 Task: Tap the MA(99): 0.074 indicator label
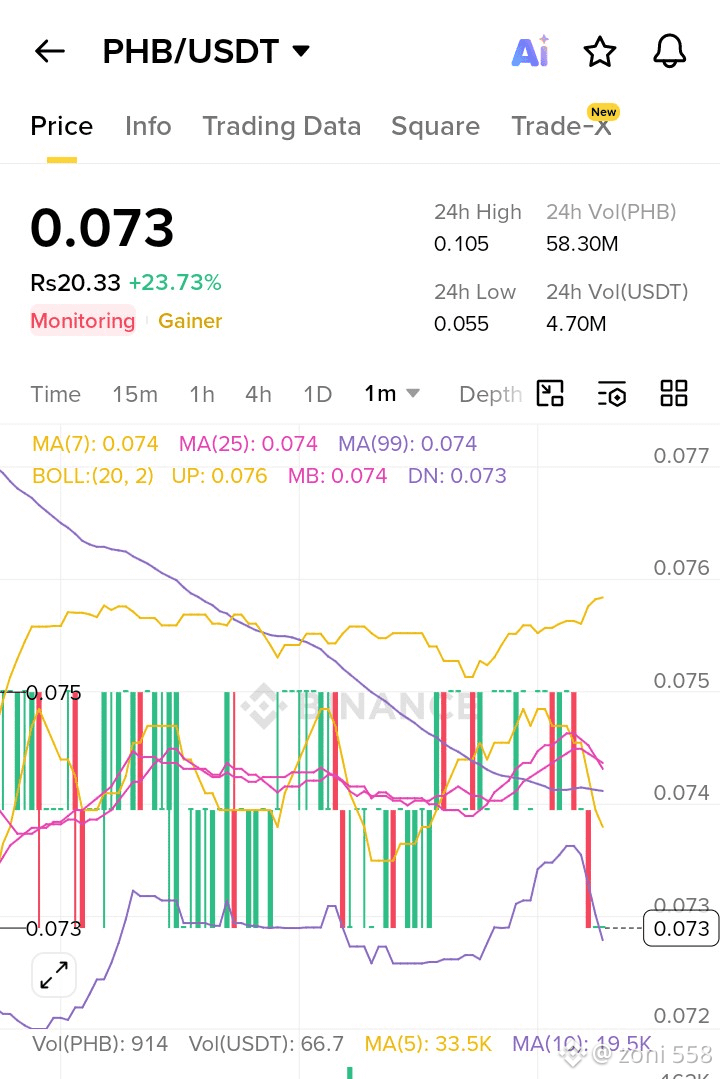407,443
